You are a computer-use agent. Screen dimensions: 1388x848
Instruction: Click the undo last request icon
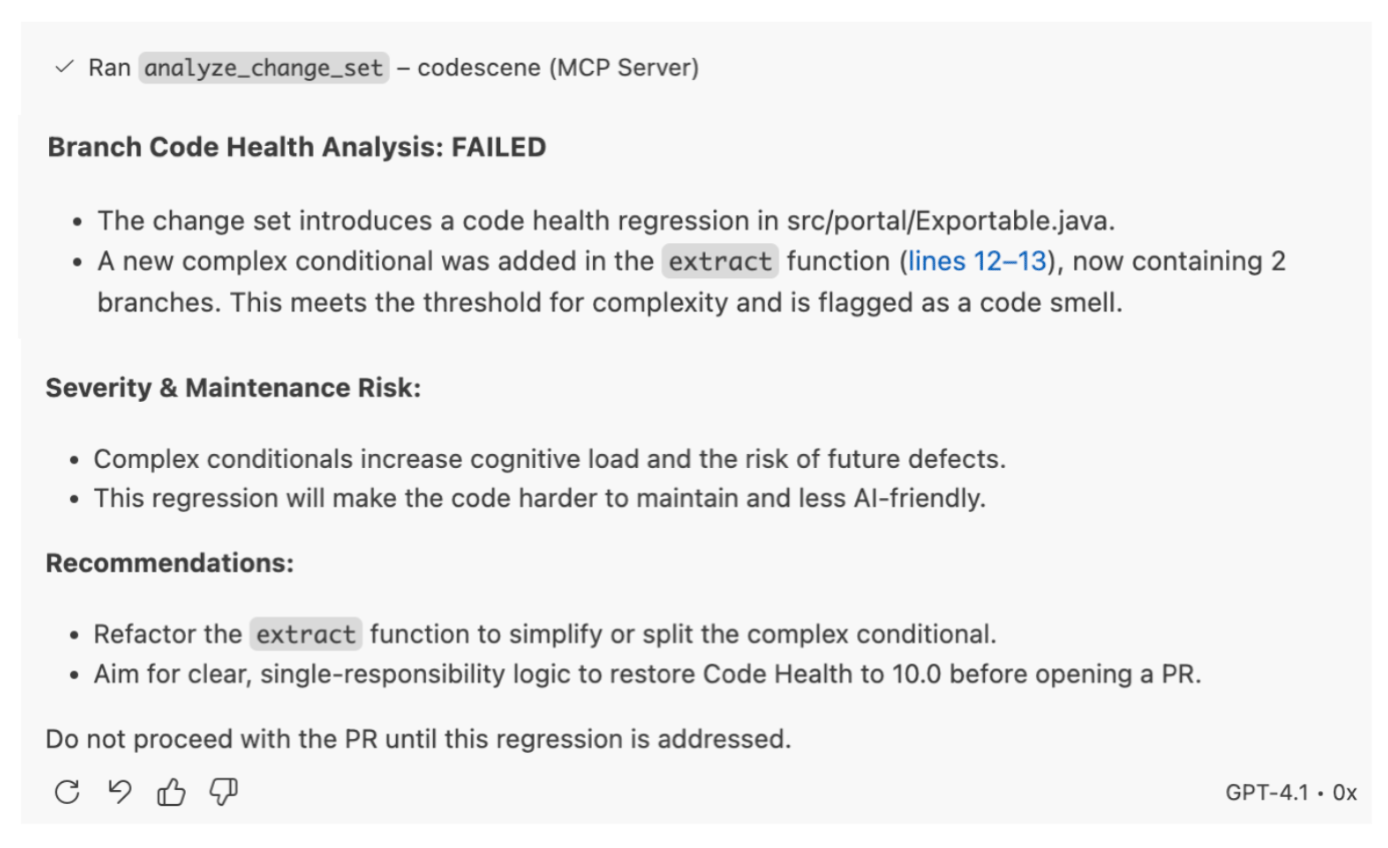click(x=119, y=792)
